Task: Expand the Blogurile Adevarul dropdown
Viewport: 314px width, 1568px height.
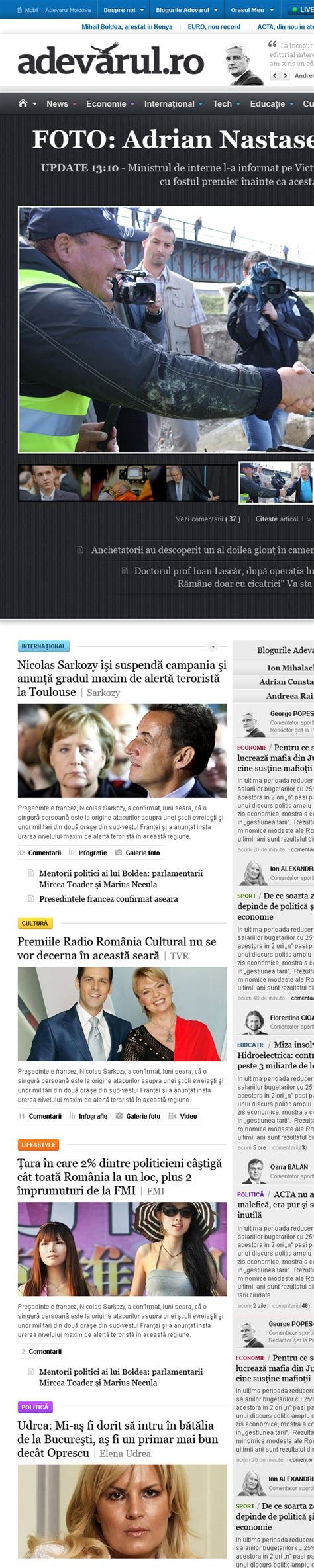Action: pos(186,10)
